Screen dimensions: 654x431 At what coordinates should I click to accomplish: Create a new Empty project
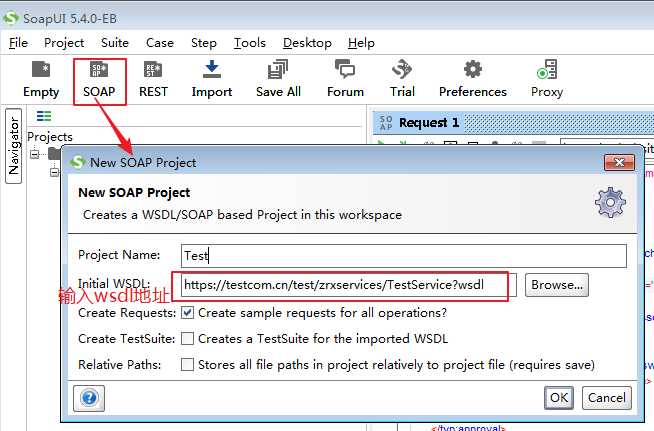click(41, 80)
